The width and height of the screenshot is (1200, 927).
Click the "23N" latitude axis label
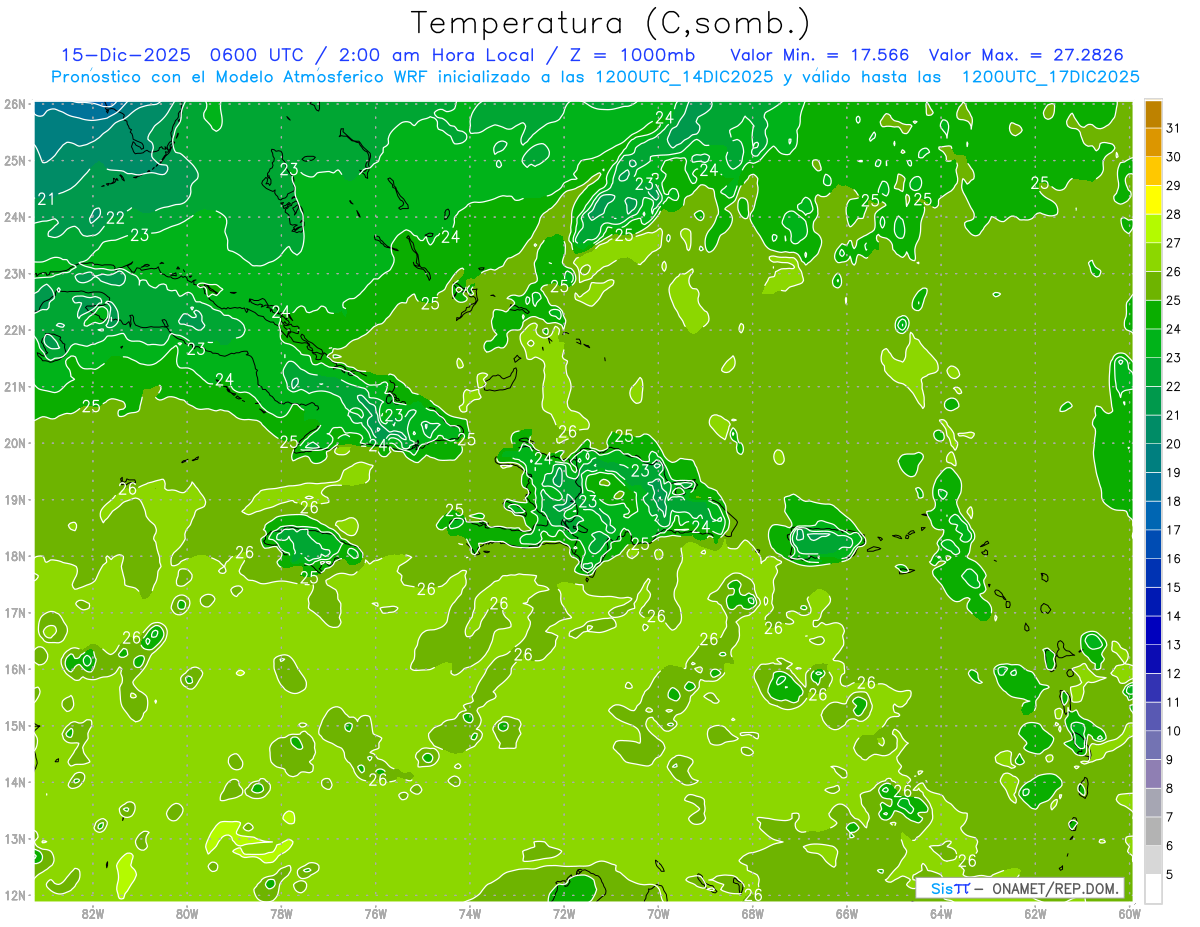(x=15, y=273)
